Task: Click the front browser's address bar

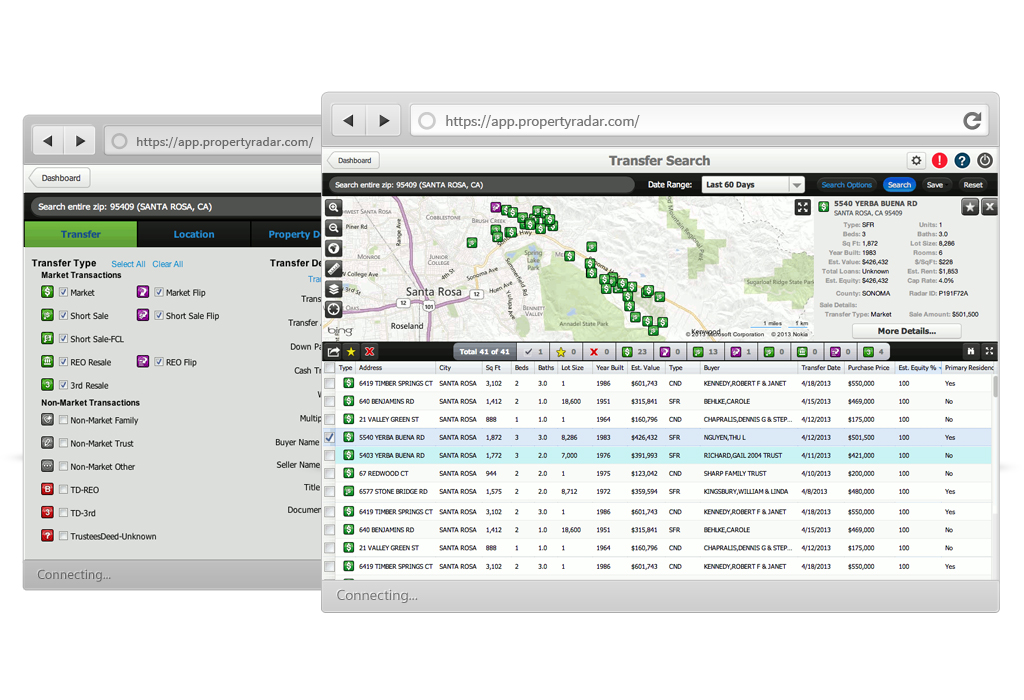Action: pyautogui.click(x=690, y=121)
